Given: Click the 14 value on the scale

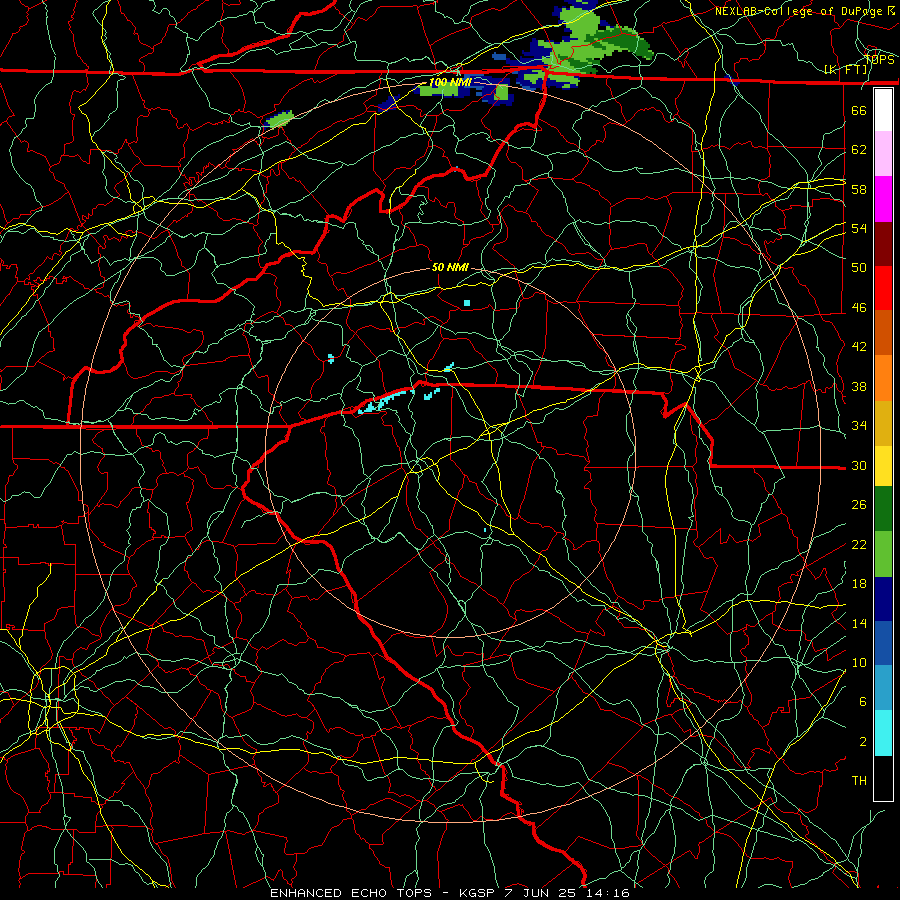Looking at the screenshot, I should [x=859, y=623].
